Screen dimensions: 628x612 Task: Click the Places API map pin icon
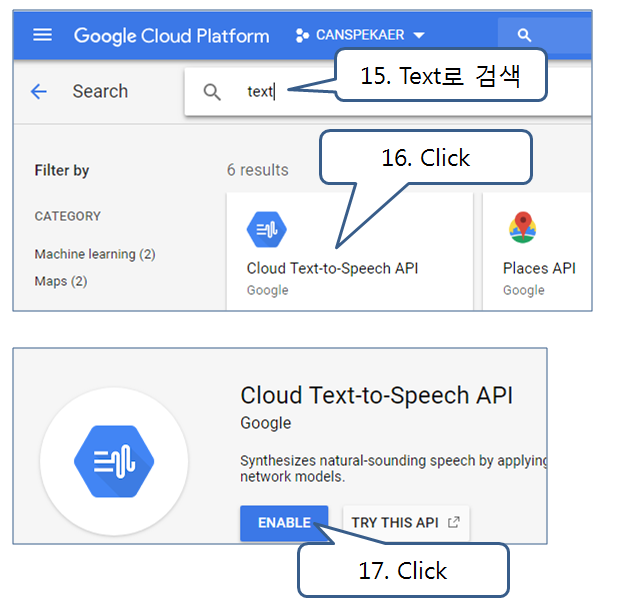(x=523, y=227)
